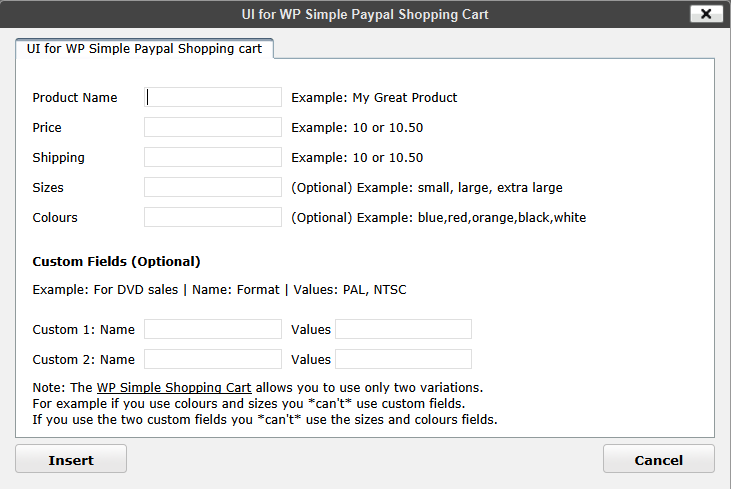The image size is (731, 489).
Task: Click the Sizes hint 'small, large, extra large'
Action: pos(490,188)
